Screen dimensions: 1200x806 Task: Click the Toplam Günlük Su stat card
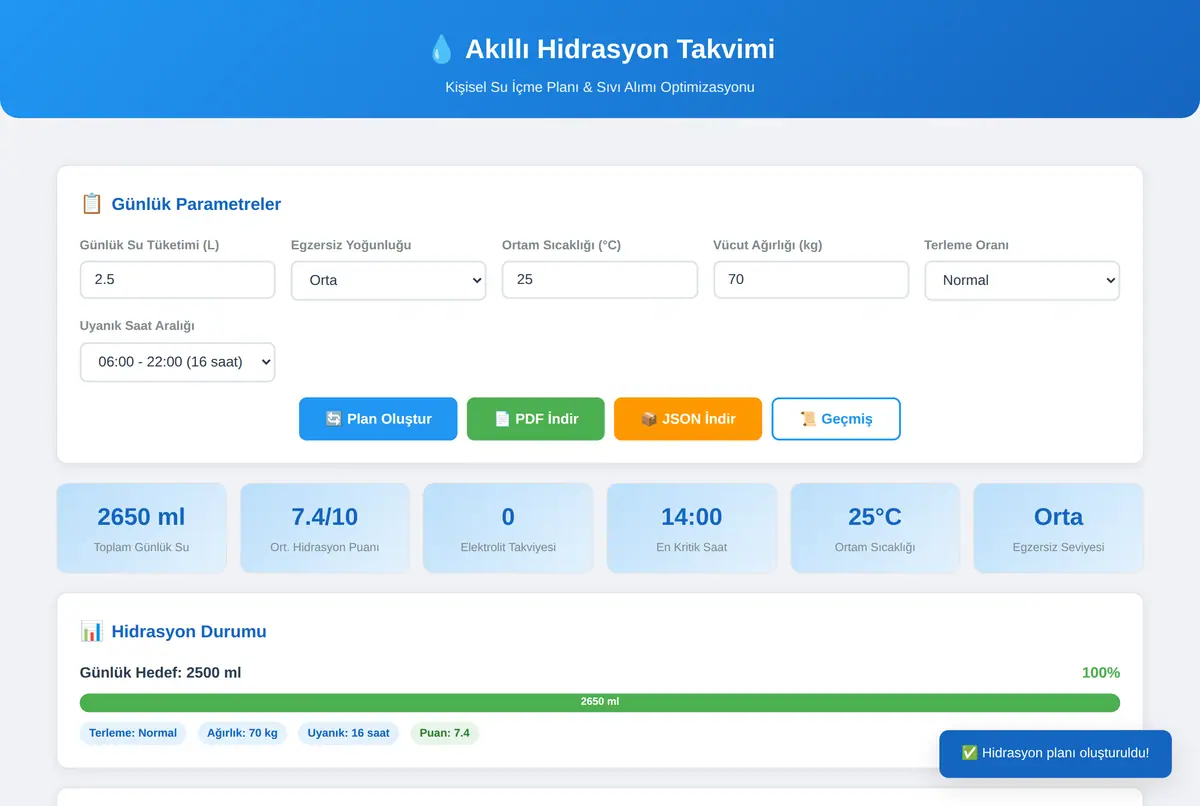click(x=141, y=528)
